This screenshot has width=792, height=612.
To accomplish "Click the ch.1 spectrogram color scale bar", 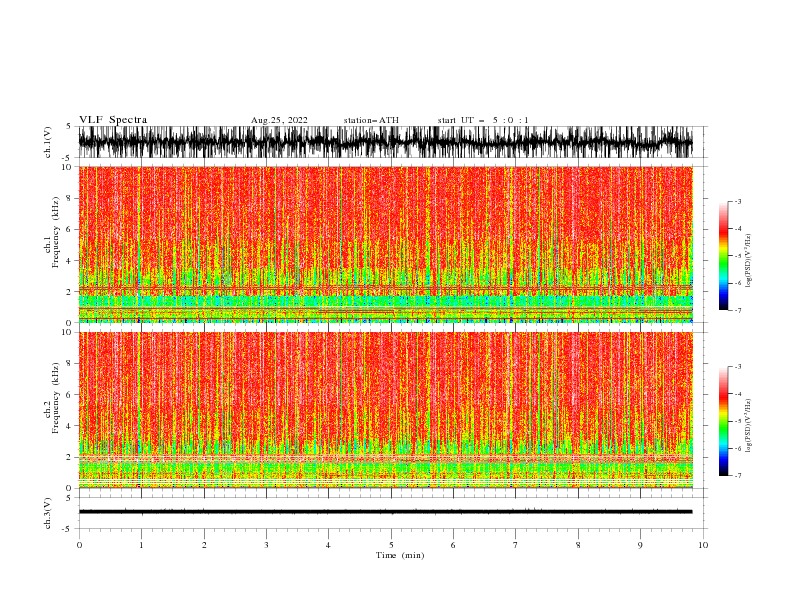I will pos(723,256).
